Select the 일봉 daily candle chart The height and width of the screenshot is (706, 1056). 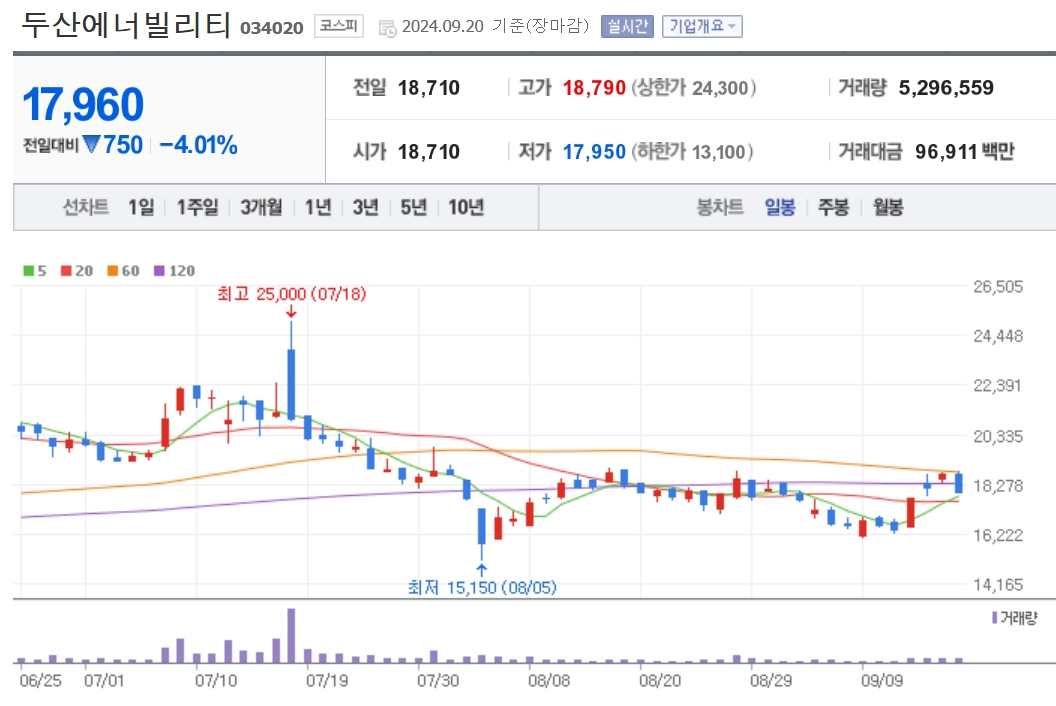[780, 207]
